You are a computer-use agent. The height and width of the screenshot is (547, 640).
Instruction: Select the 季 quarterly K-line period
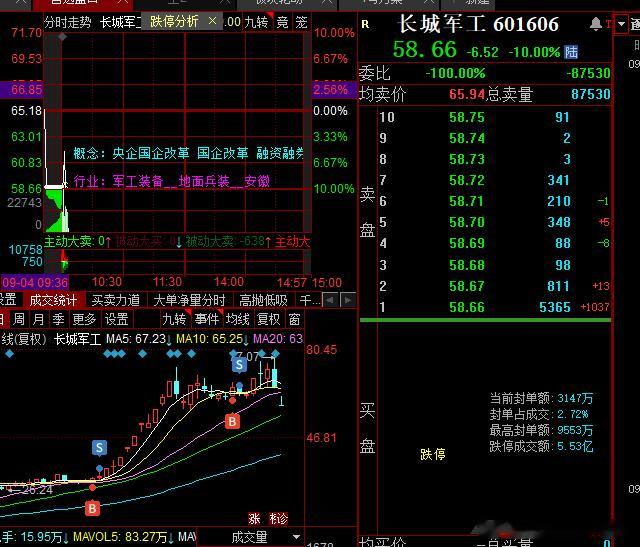[58, 319]
